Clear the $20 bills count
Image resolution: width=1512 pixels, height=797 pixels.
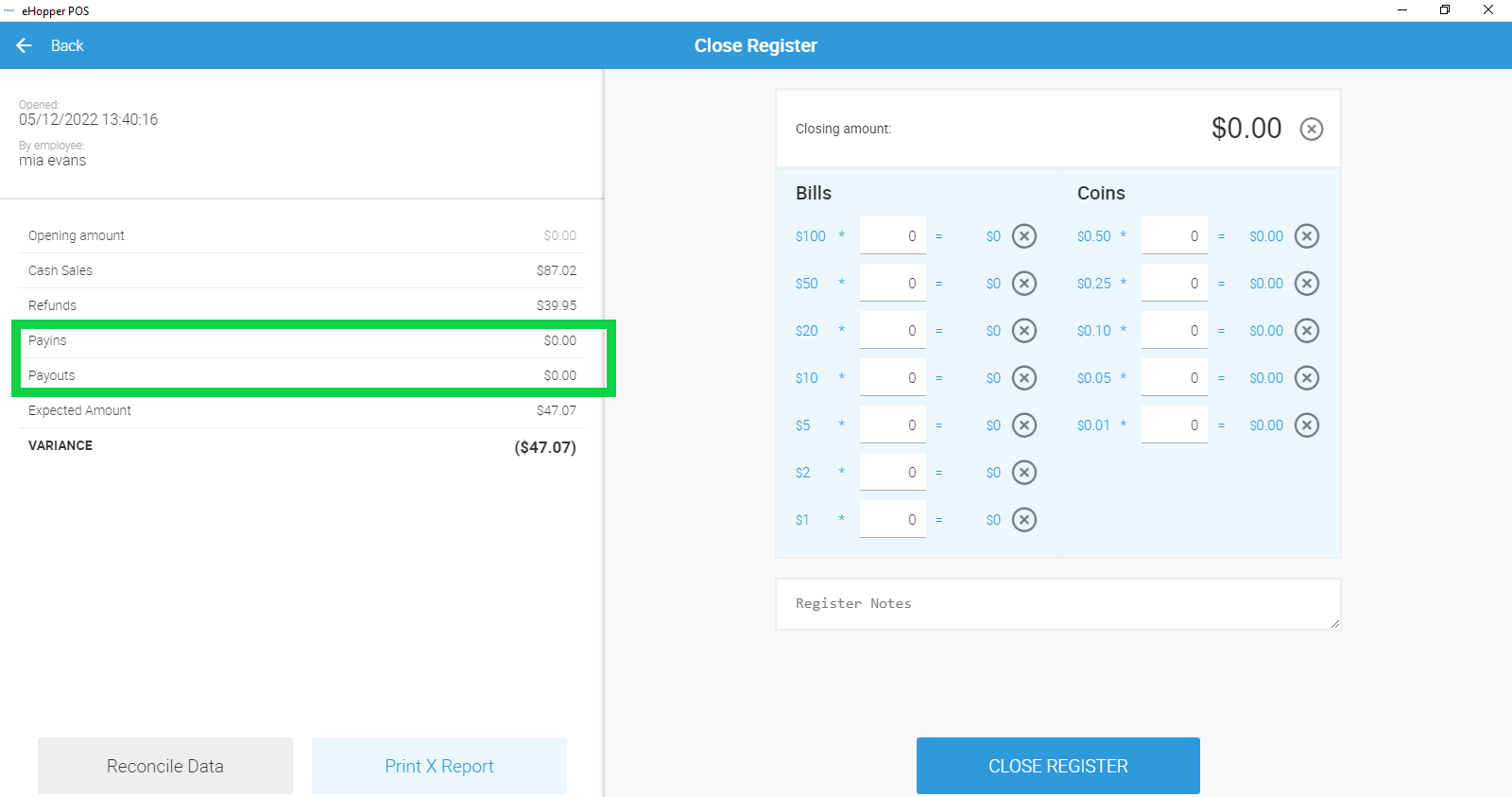click(1024, 331)
